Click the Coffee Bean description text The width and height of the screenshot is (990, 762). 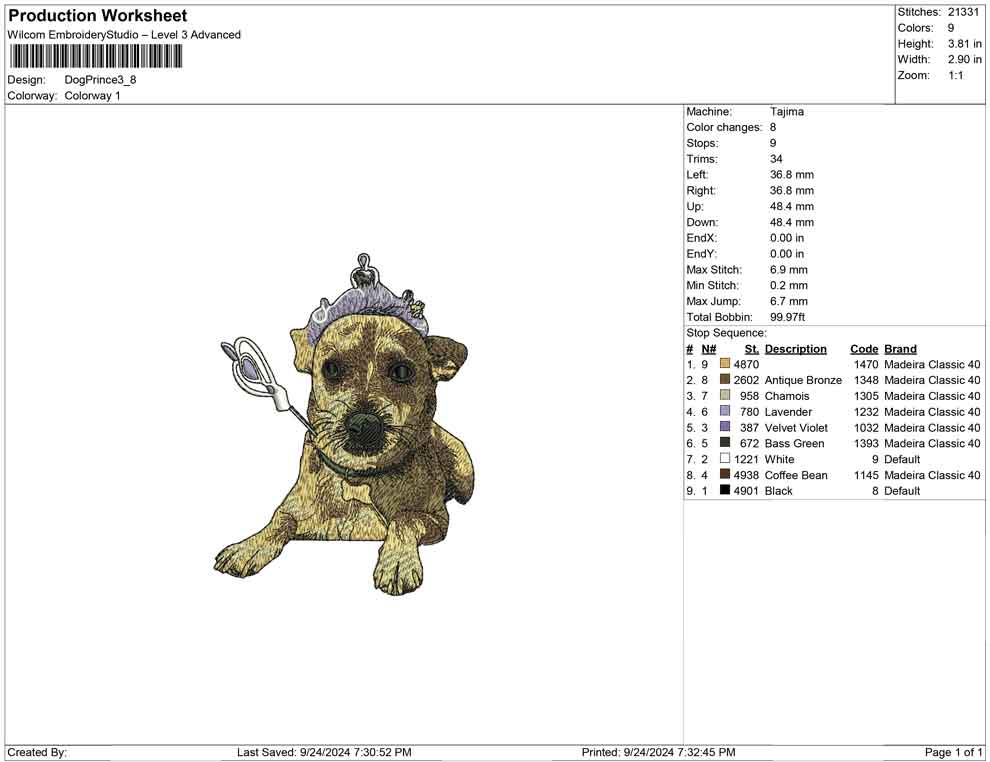[796, 475]
